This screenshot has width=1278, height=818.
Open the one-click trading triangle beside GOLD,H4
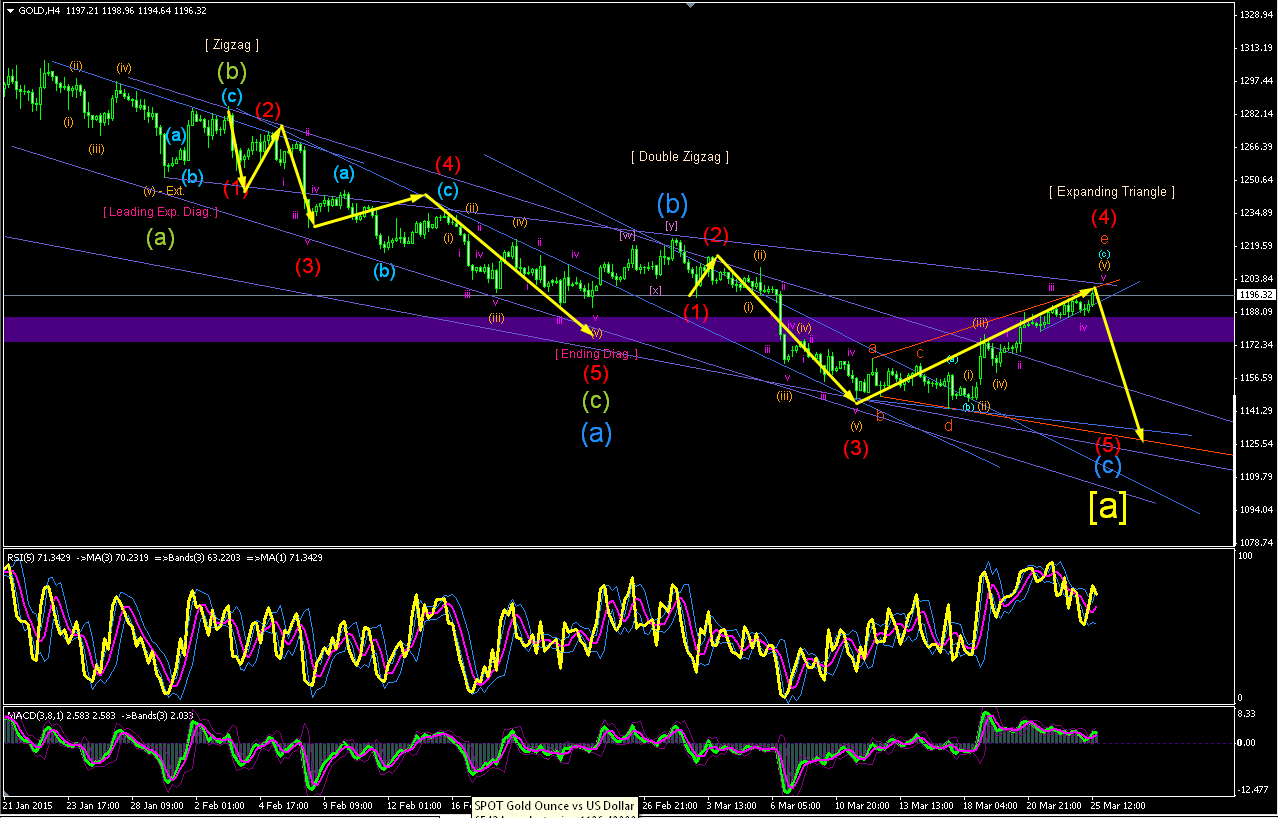10,11
